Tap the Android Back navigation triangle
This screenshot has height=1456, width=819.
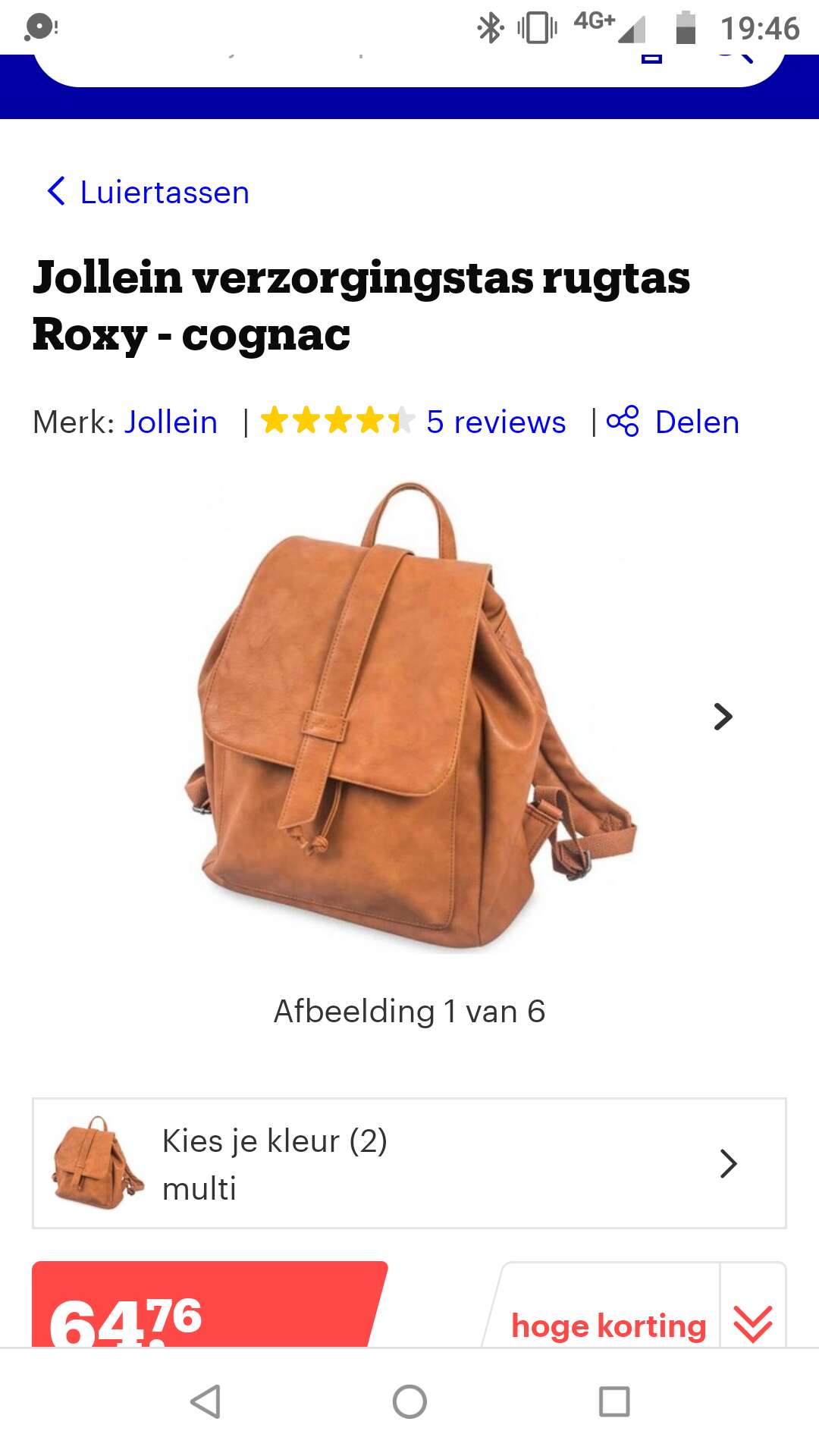click(206, 1401)
